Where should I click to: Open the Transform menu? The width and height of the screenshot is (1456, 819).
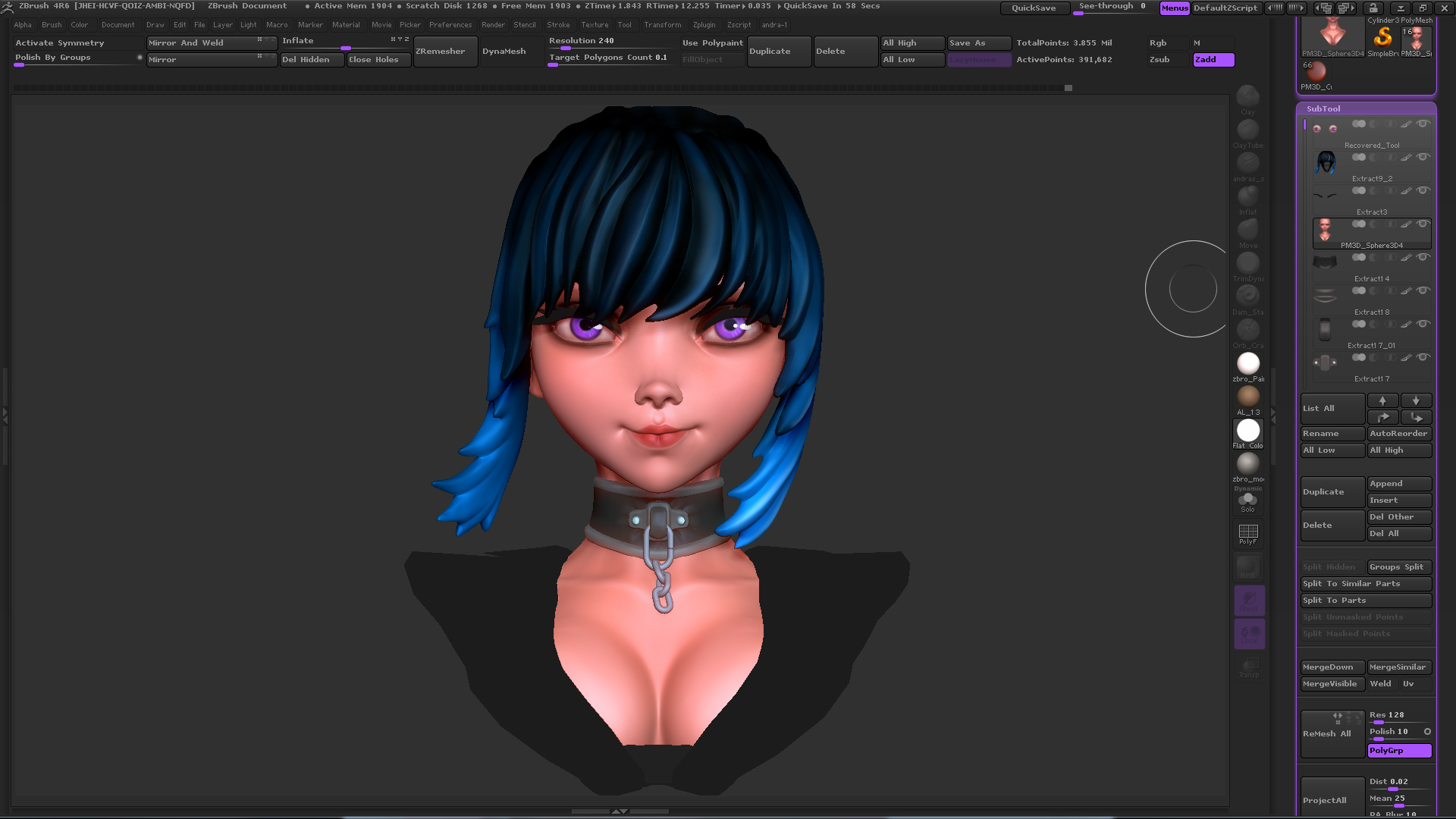(663, 25)
